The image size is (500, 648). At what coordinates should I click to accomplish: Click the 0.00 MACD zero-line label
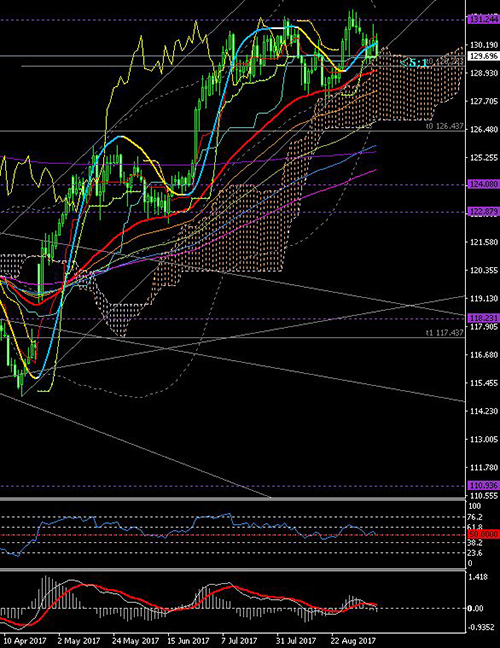[x=476, y=608]
